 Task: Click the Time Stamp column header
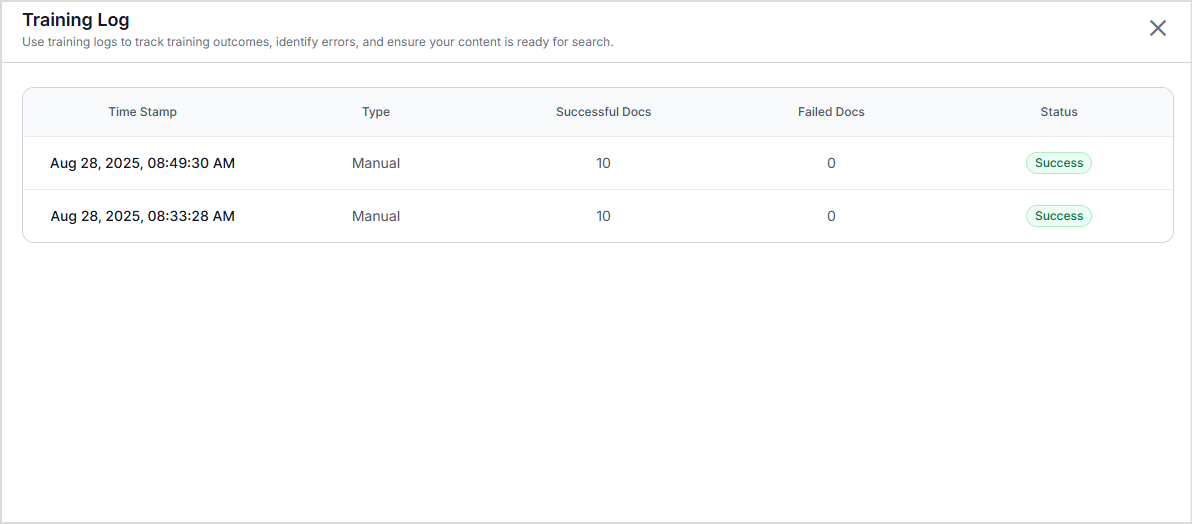142,112
